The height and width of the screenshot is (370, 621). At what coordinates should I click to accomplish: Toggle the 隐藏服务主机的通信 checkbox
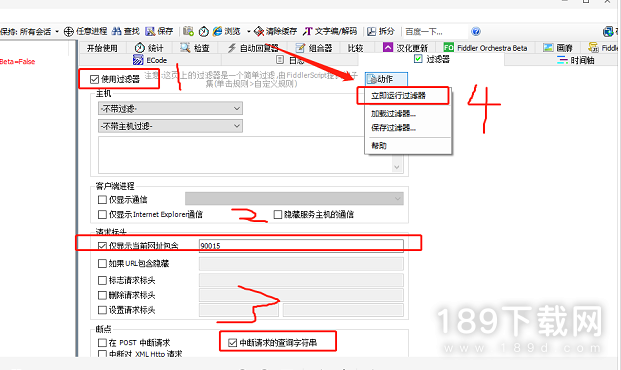278,214
